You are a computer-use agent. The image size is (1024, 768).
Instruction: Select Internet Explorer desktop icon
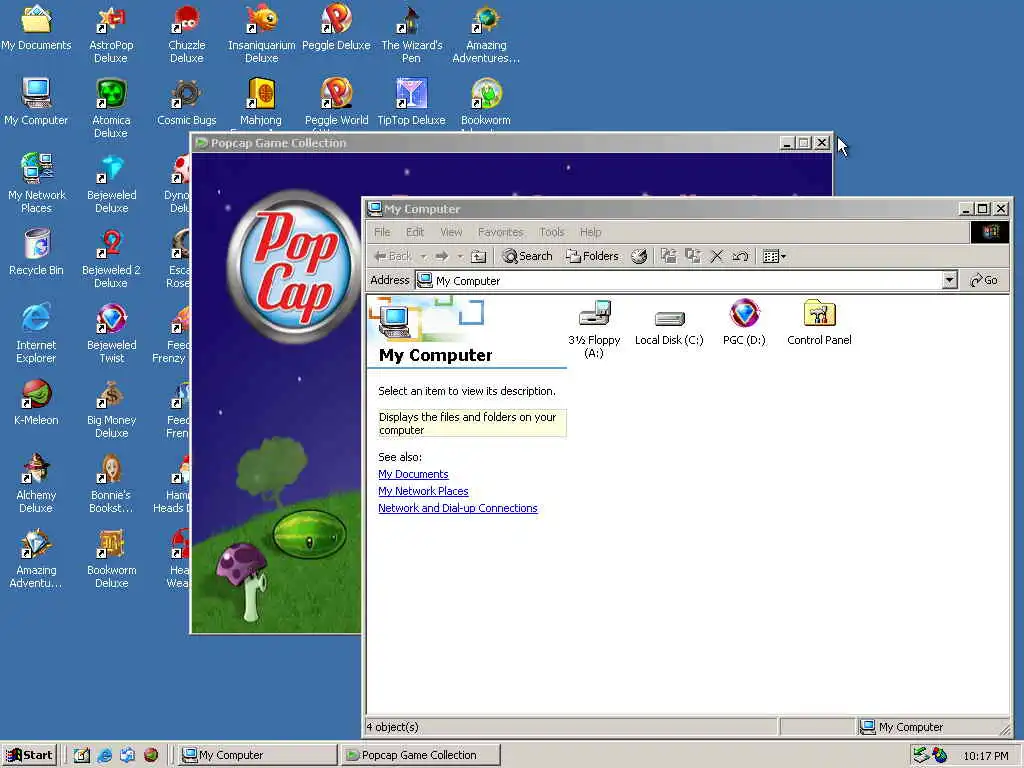(37, 334)
